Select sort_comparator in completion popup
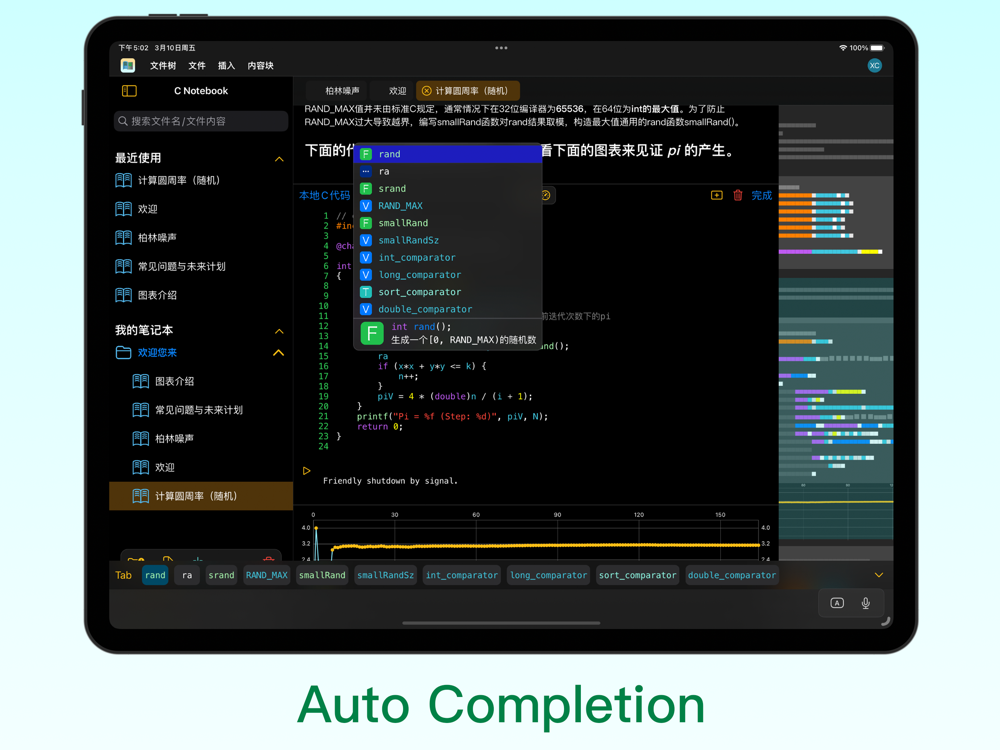 tap(448, 292)
